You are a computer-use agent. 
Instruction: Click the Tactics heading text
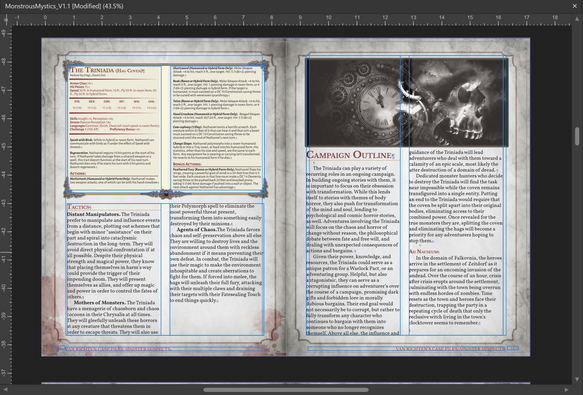pyautogui.click(x=79, y=207)
